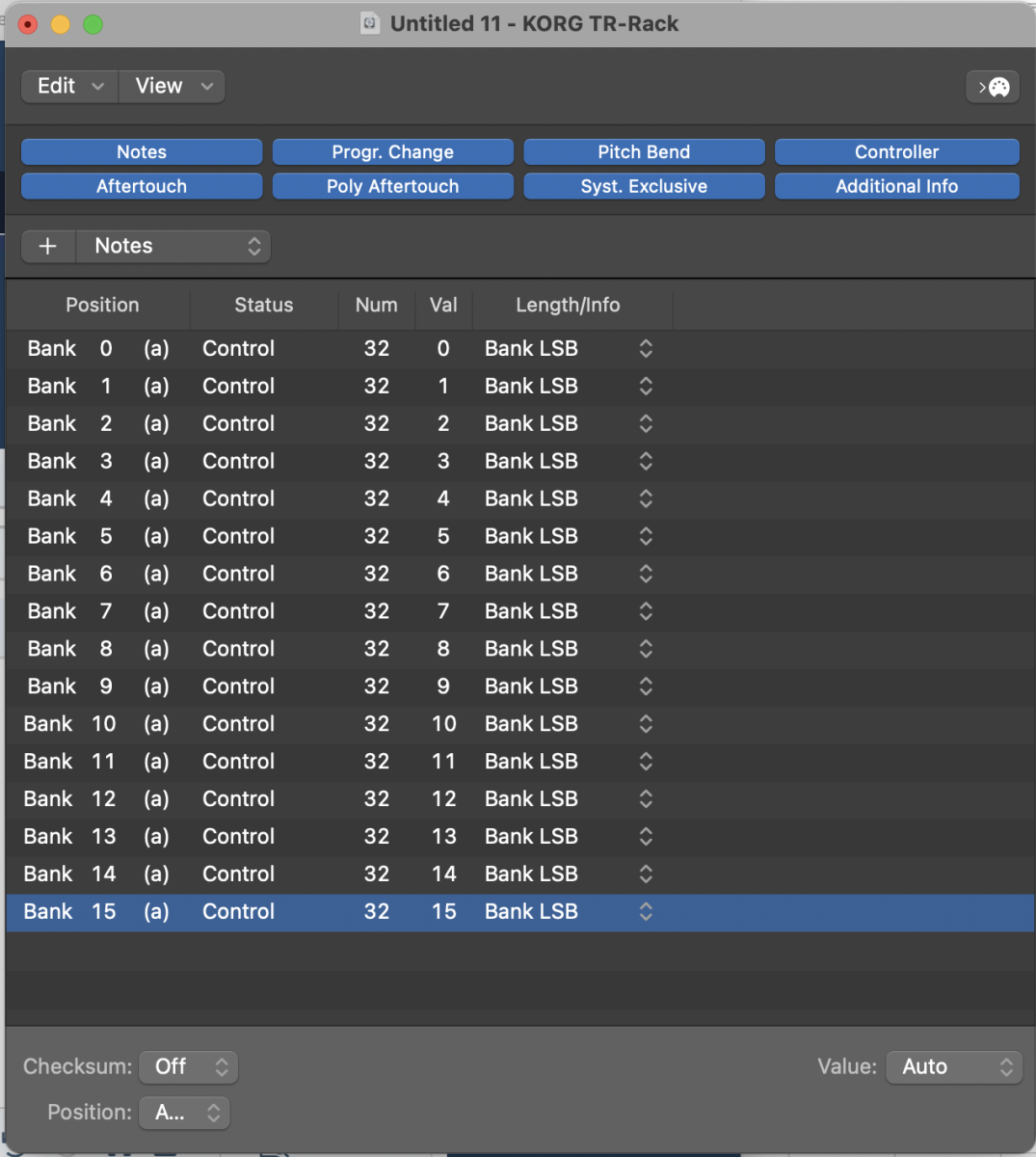Open Bank LSB stepper on Bank 13 row

(646, 838)
